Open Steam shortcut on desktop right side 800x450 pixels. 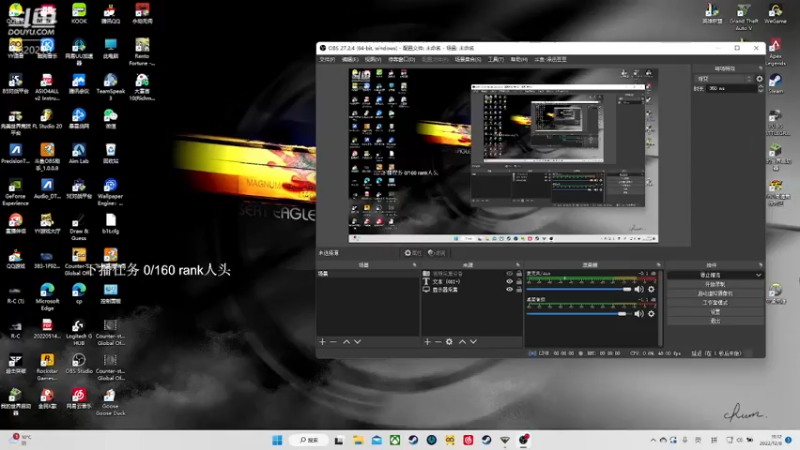(x=776, y=83)
